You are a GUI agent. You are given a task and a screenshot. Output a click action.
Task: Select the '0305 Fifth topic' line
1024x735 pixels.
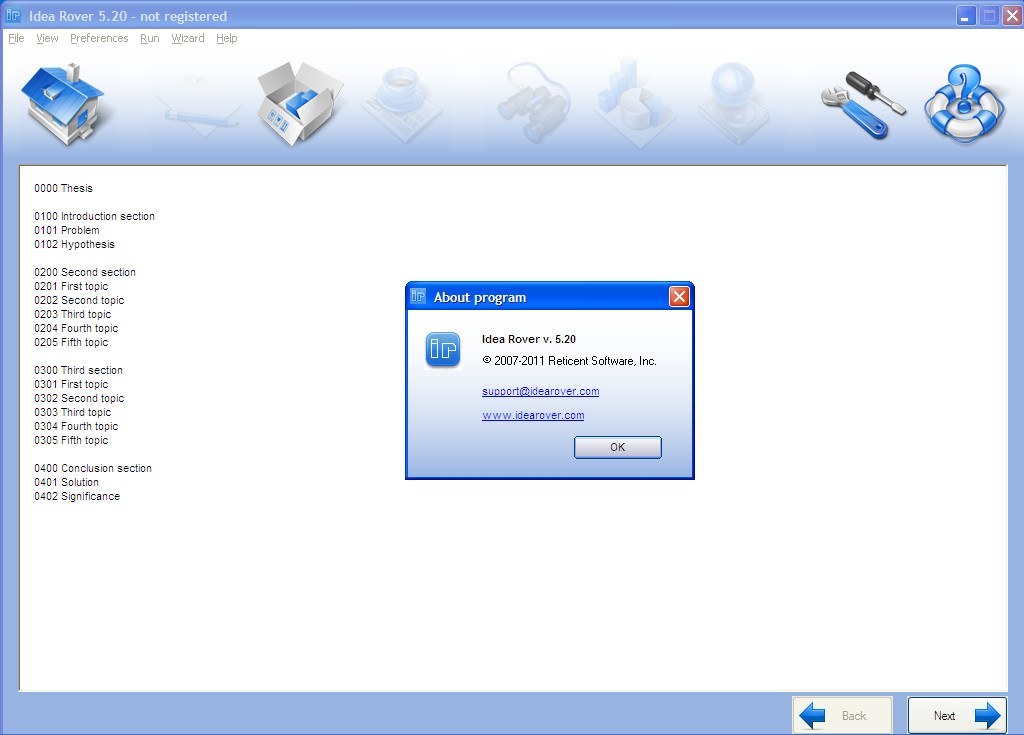pyautogui.click(x=71, y=440)
